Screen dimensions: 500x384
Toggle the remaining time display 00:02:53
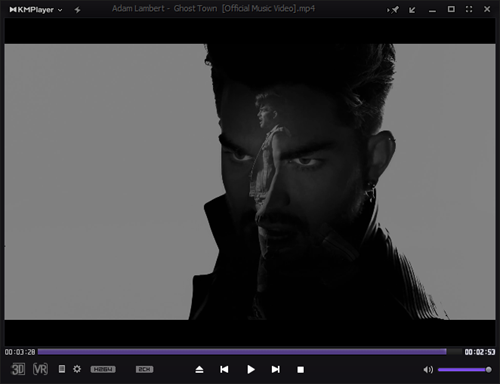click(480, 352)
